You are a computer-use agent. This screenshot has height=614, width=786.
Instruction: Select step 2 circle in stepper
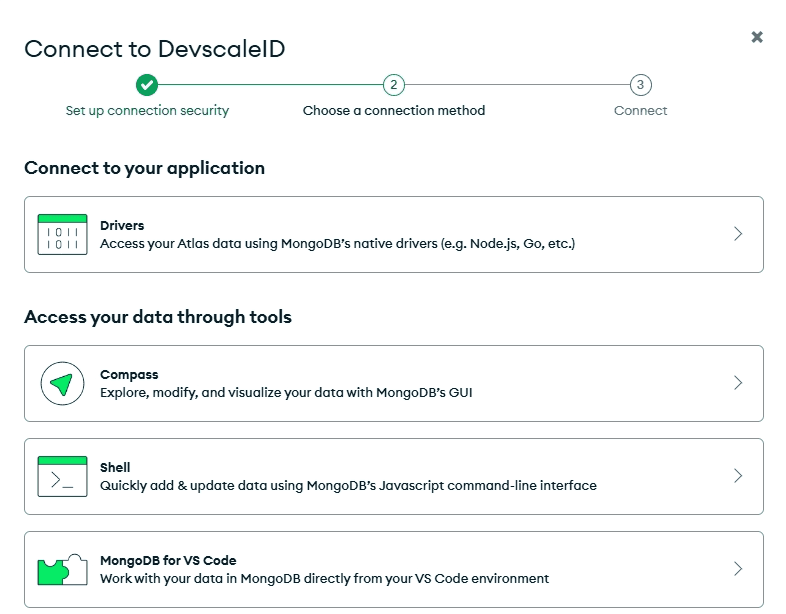point(394,85)
